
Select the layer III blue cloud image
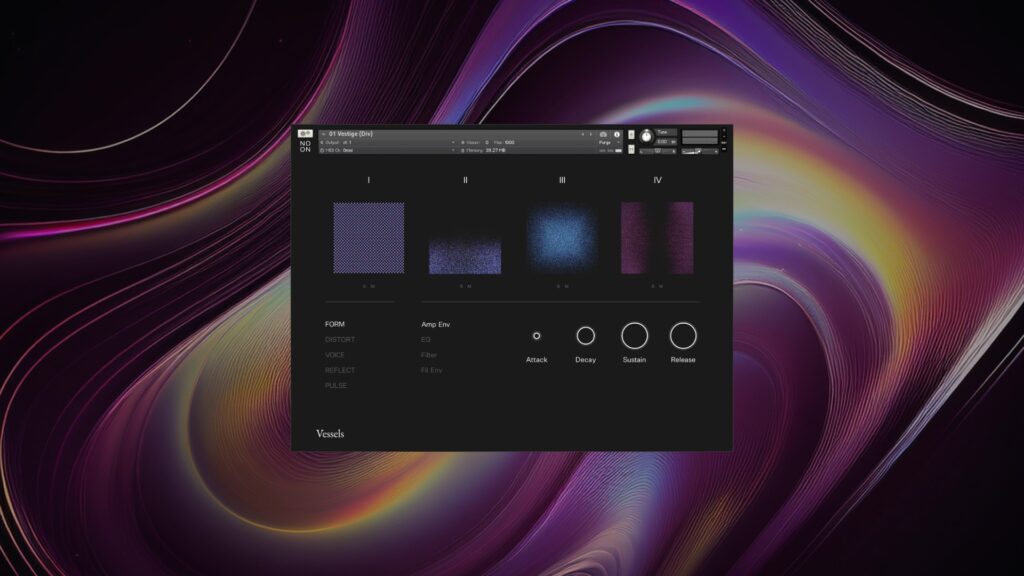click(x=561, y=238)
